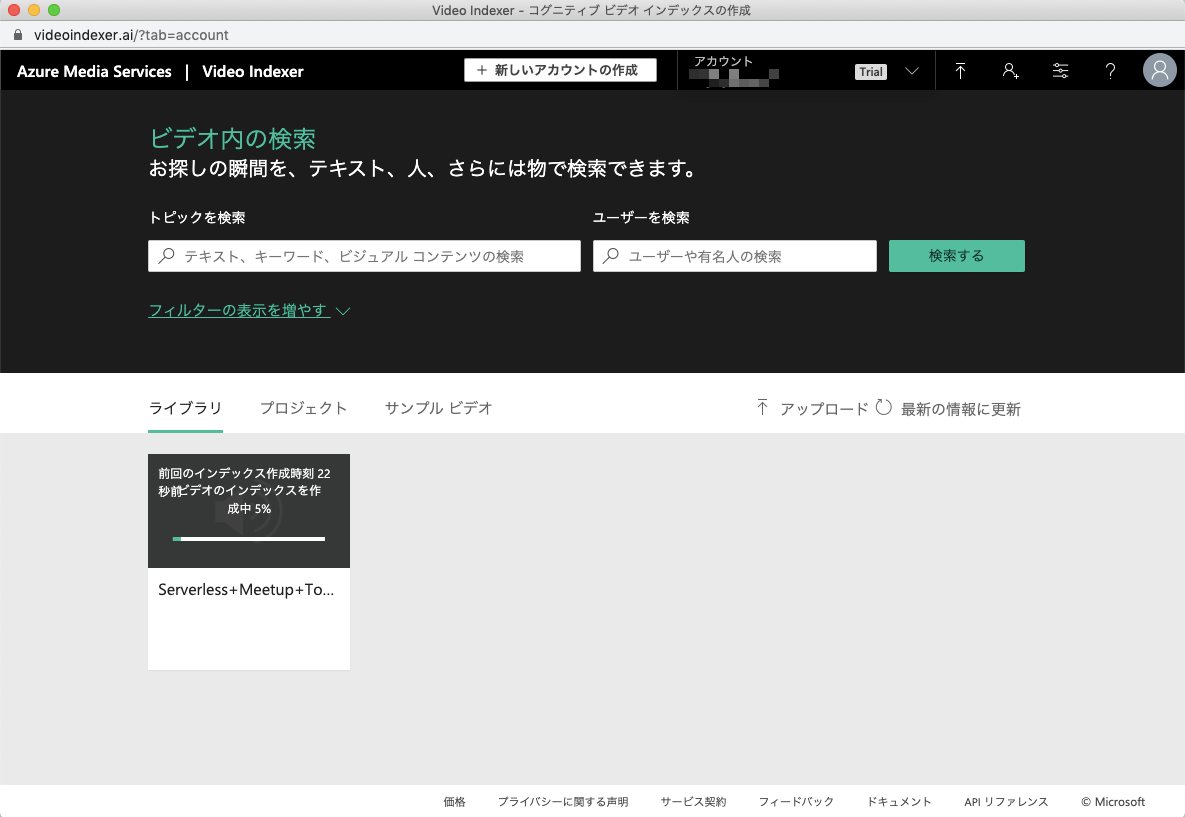Click the upload icon next to ライブラリ tabs
This screenshot has width=1185, height=817.
[761, 407]
